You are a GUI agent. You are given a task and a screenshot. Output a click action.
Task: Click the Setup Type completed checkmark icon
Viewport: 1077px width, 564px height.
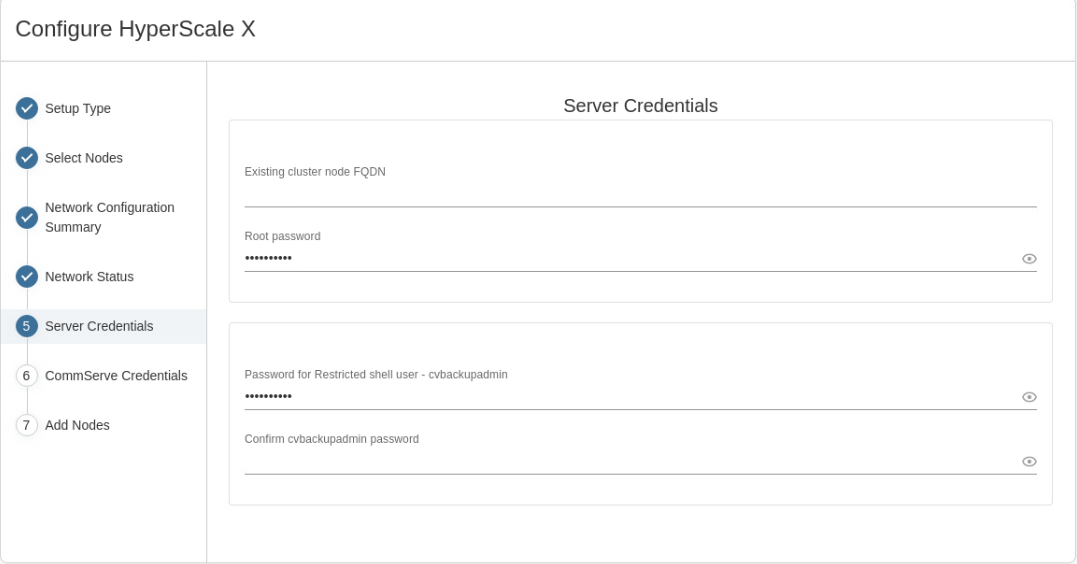pos(27,109)
